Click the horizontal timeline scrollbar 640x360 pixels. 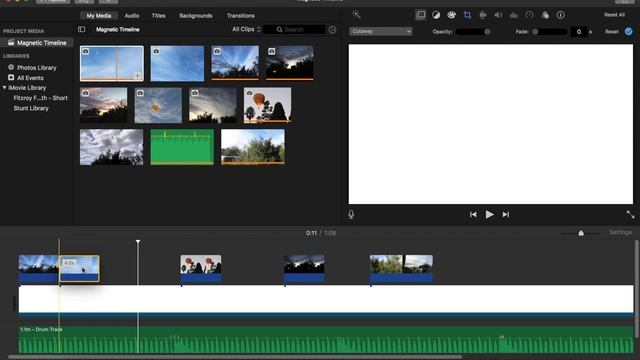(x=235, y=357)
